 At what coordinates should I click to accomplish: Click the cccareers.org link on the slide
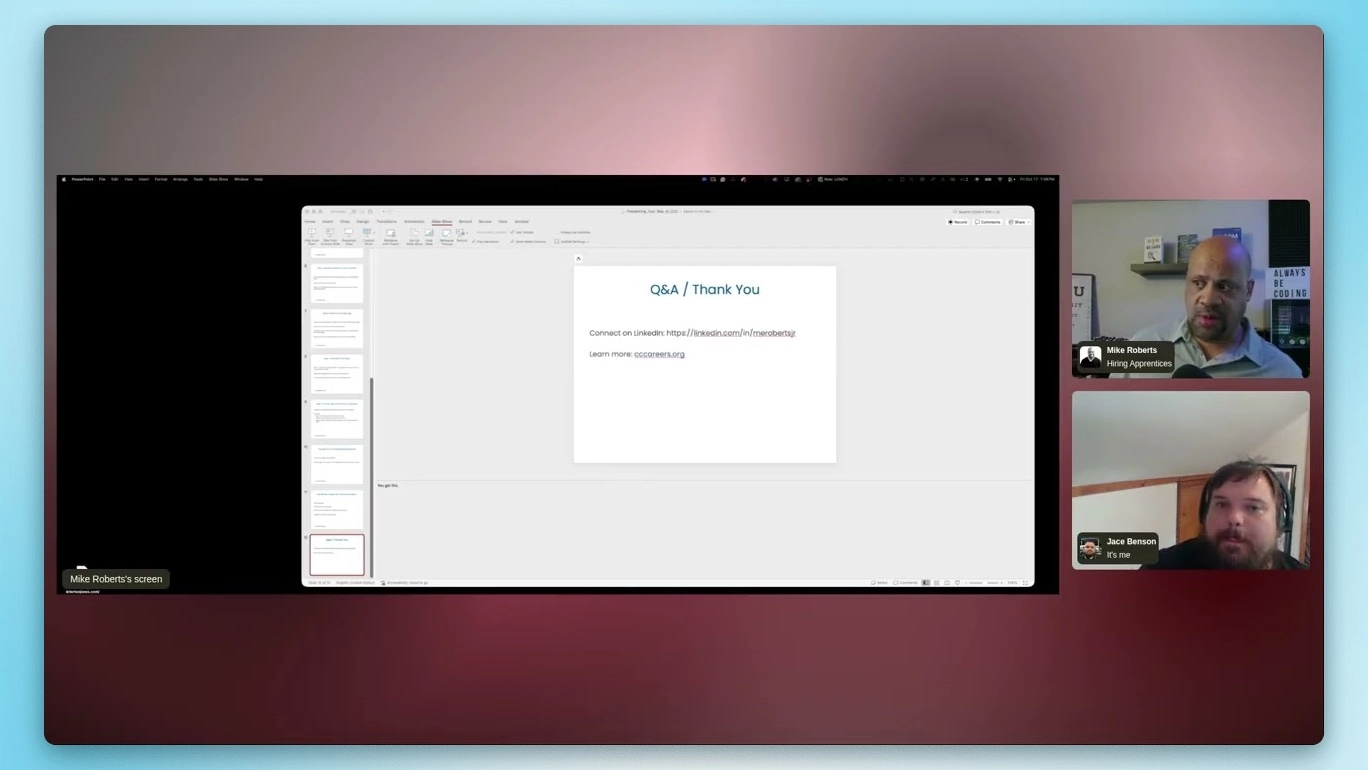coord(659,354)
